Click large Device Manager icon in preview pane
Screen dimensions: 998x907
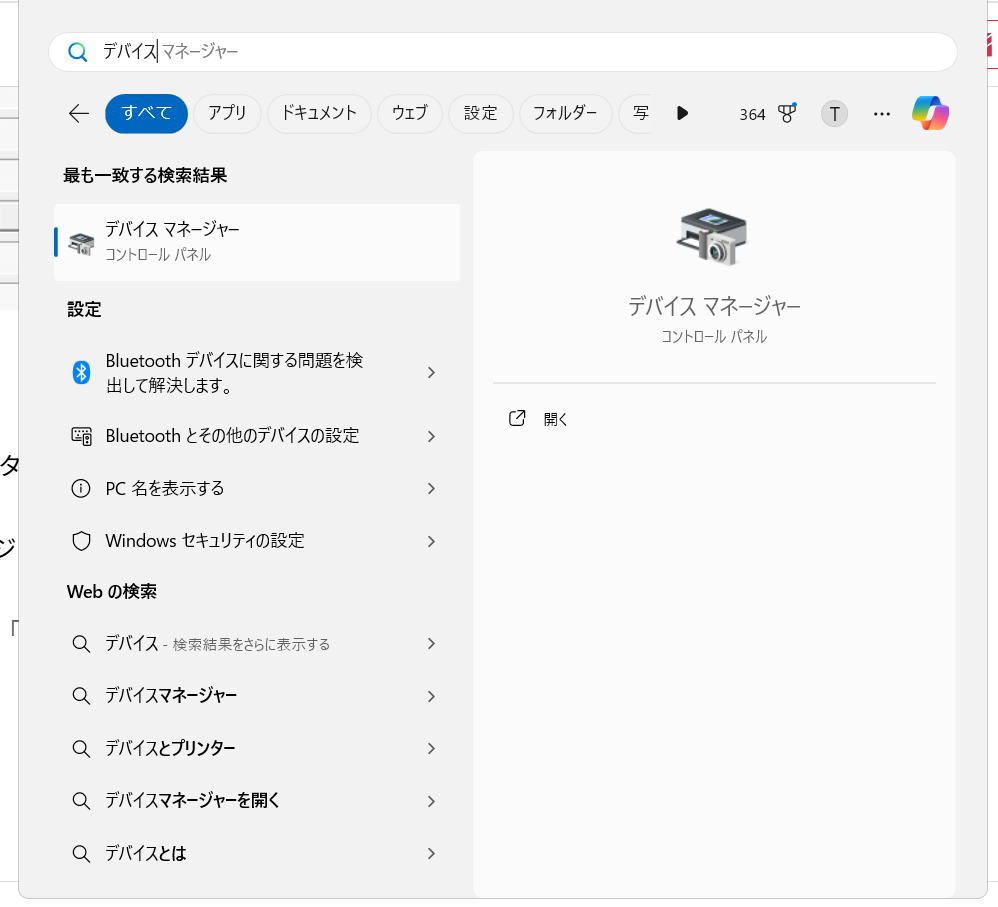pyautogui.click(x=713, y=237)
